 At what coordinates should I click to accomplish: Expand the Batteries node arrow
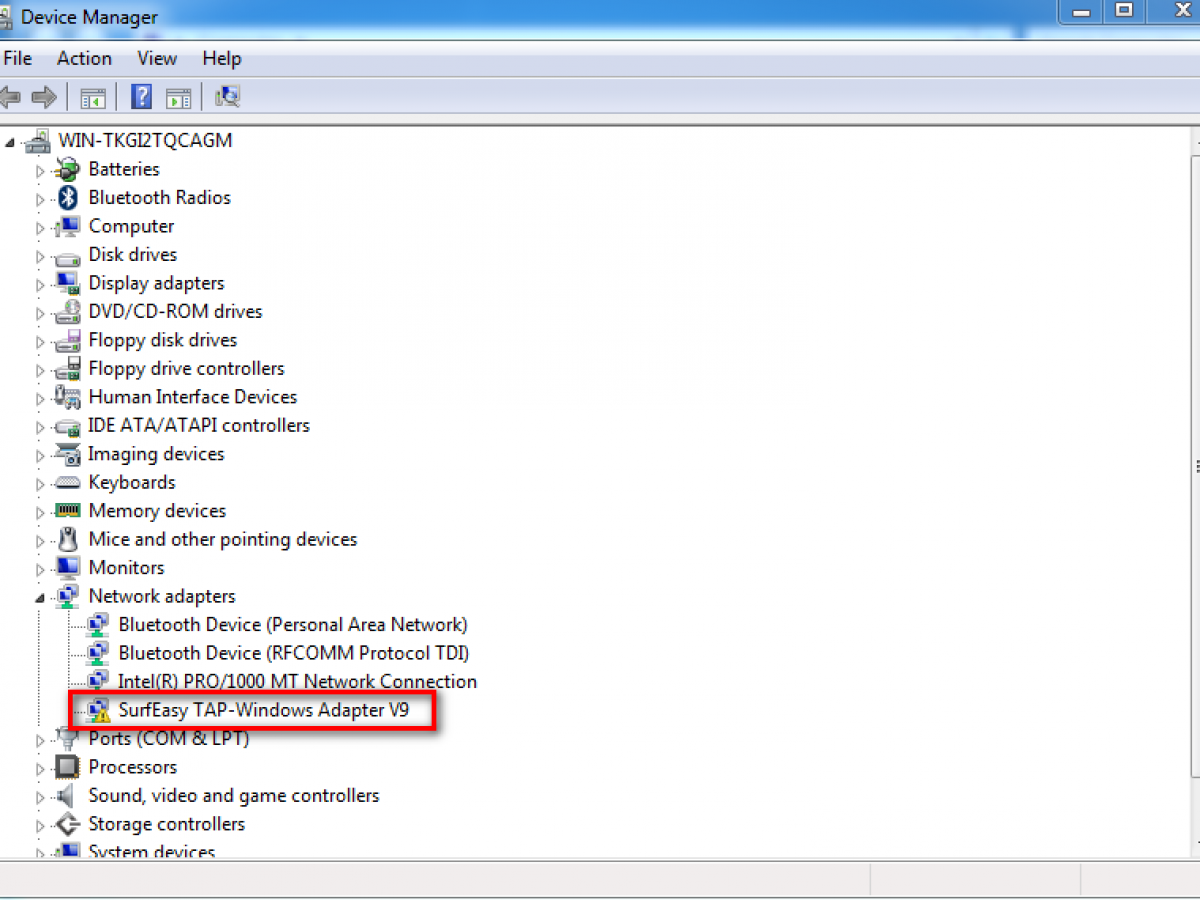coord(41,170)
